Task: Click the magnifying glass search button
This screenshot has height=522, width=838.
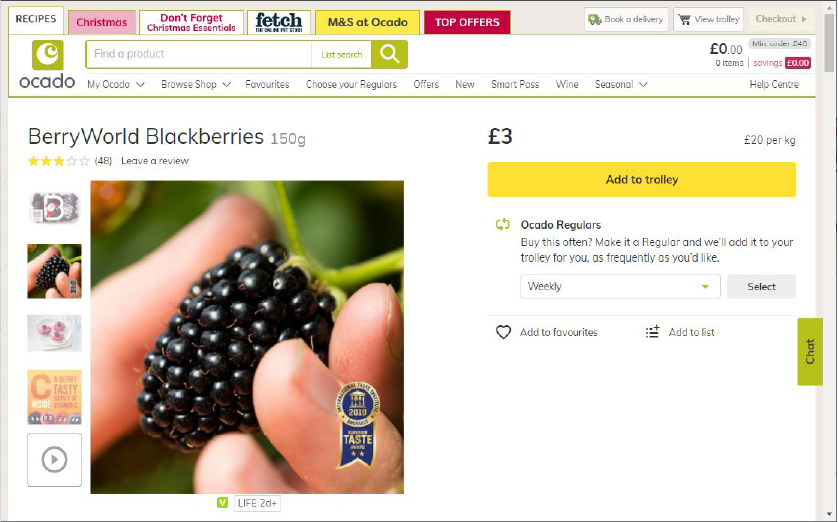Action: tap(390, 54)
